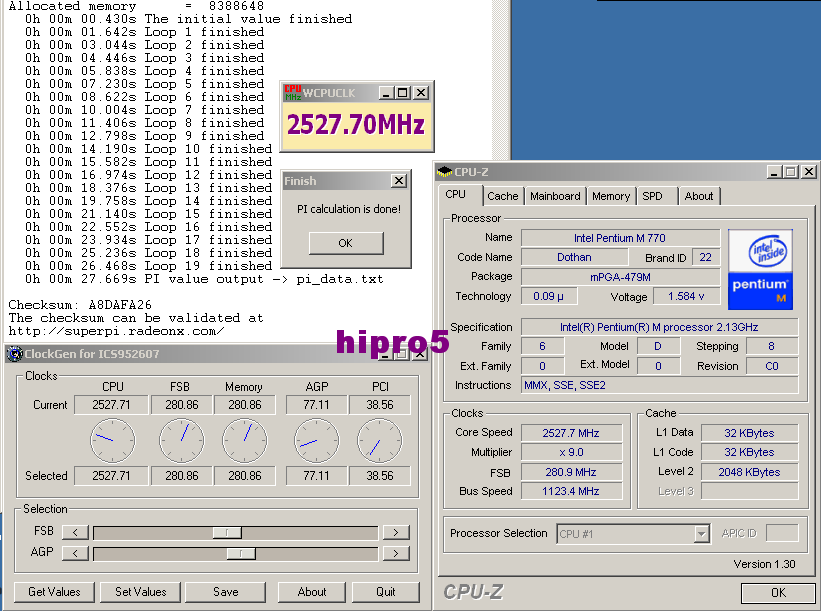Open the Mainboard tab in CPU-Z
The height and width of the screenshot is (611, 821).
[555, 196]
